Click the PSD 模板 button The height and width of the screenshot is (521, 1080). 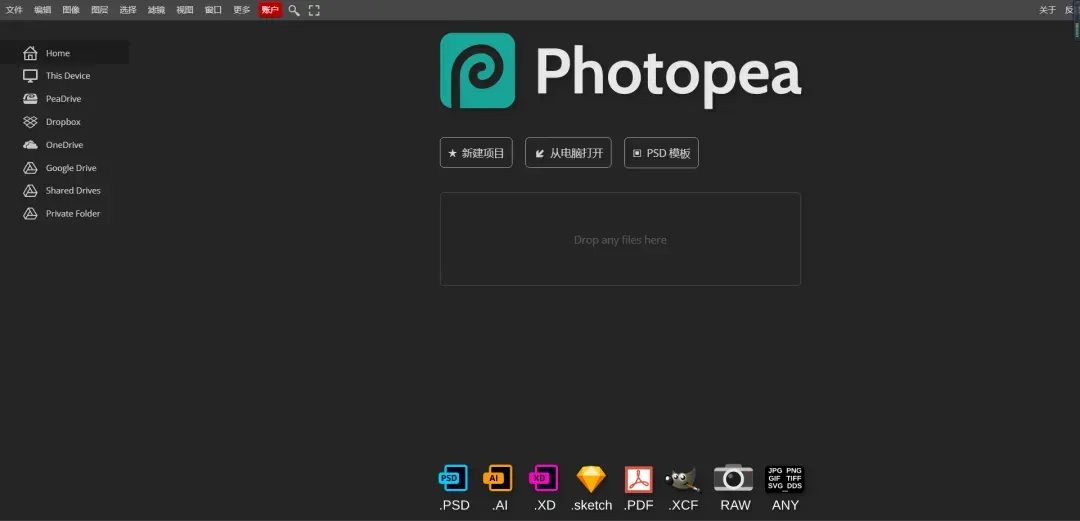661,153
